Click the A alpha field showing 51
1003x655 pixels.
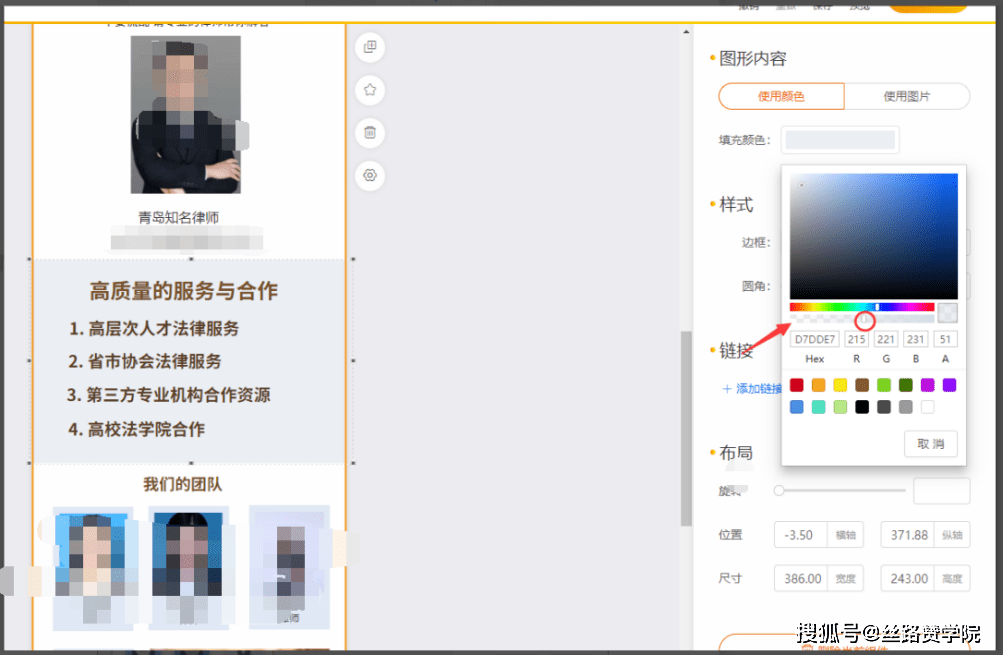(x=945, y=339)
